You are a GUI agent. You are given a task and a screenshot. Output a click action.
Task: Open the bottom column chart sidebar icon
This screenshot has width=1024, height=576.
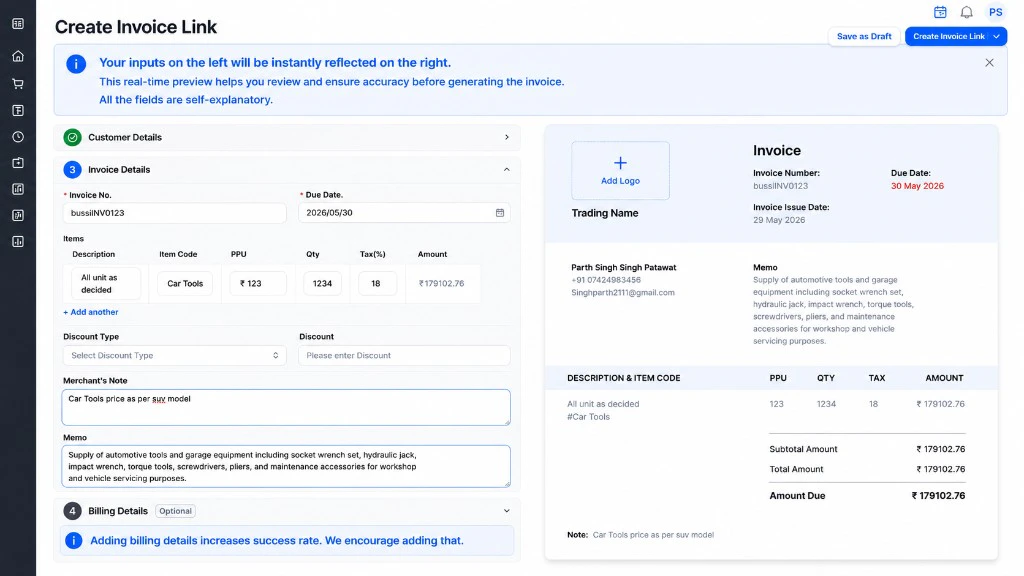coord(18,242)
